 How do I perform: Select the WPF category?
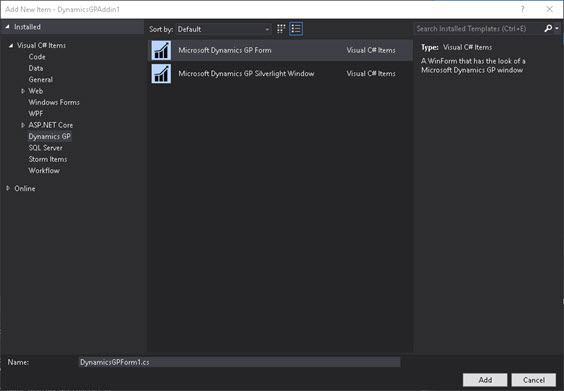36,114
